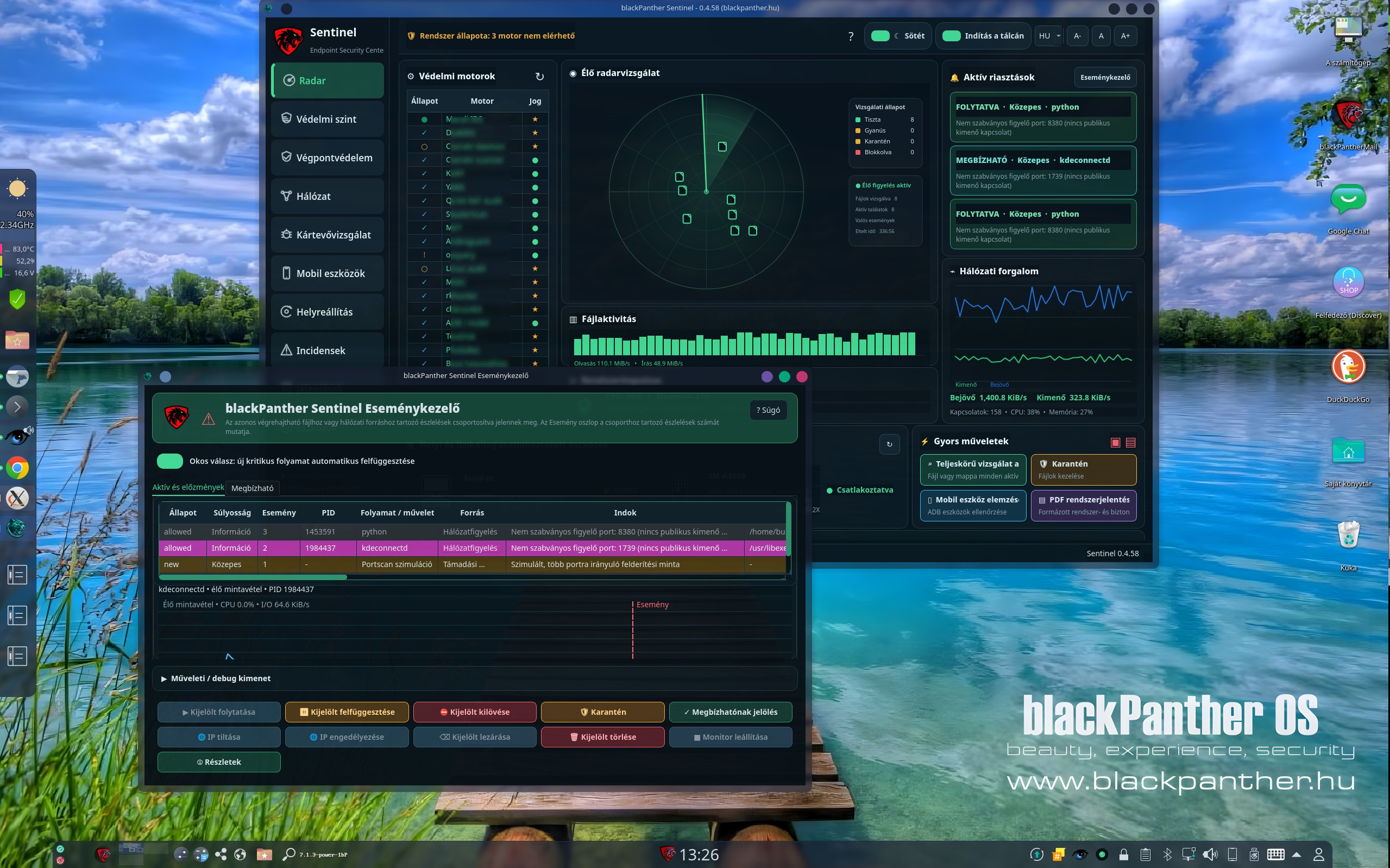Toggle the Okos válasz auto-suspend switch
This screenshot has width=1390, height=868.
click(169, 461)
